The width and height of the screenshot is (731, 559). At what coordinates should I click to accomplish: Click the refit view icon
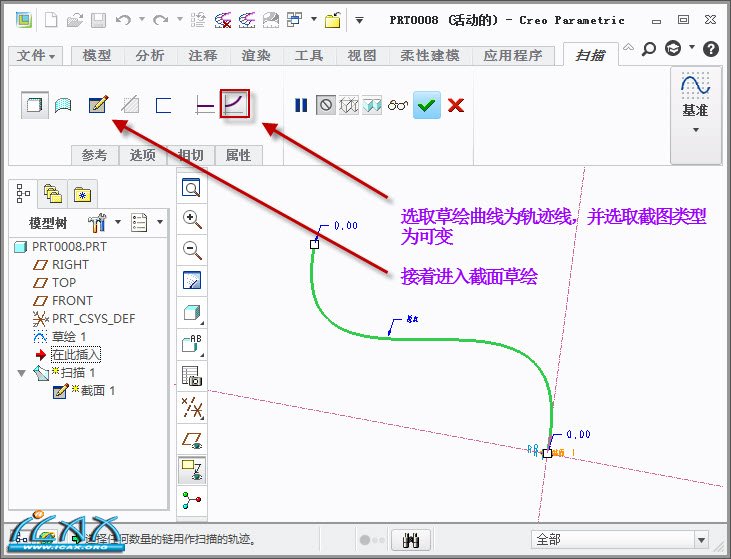[x=191, y=187]
